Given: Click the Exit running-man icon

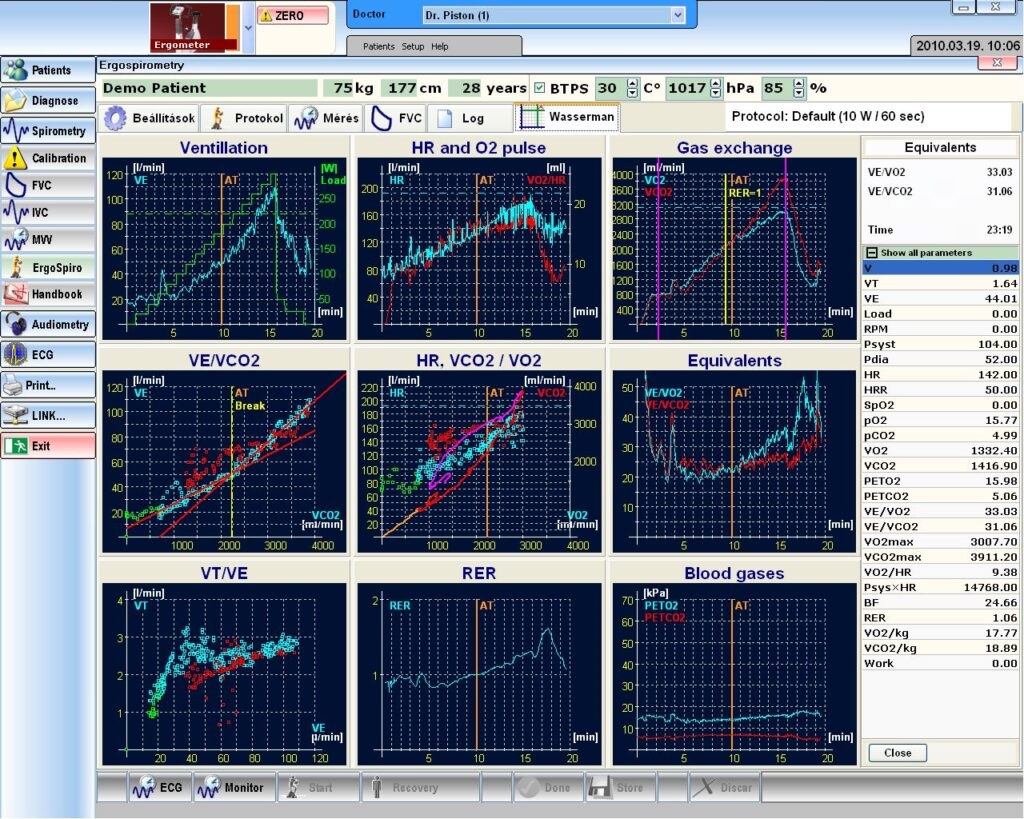Looking at the screenshot, I should (x=16, y=445).
